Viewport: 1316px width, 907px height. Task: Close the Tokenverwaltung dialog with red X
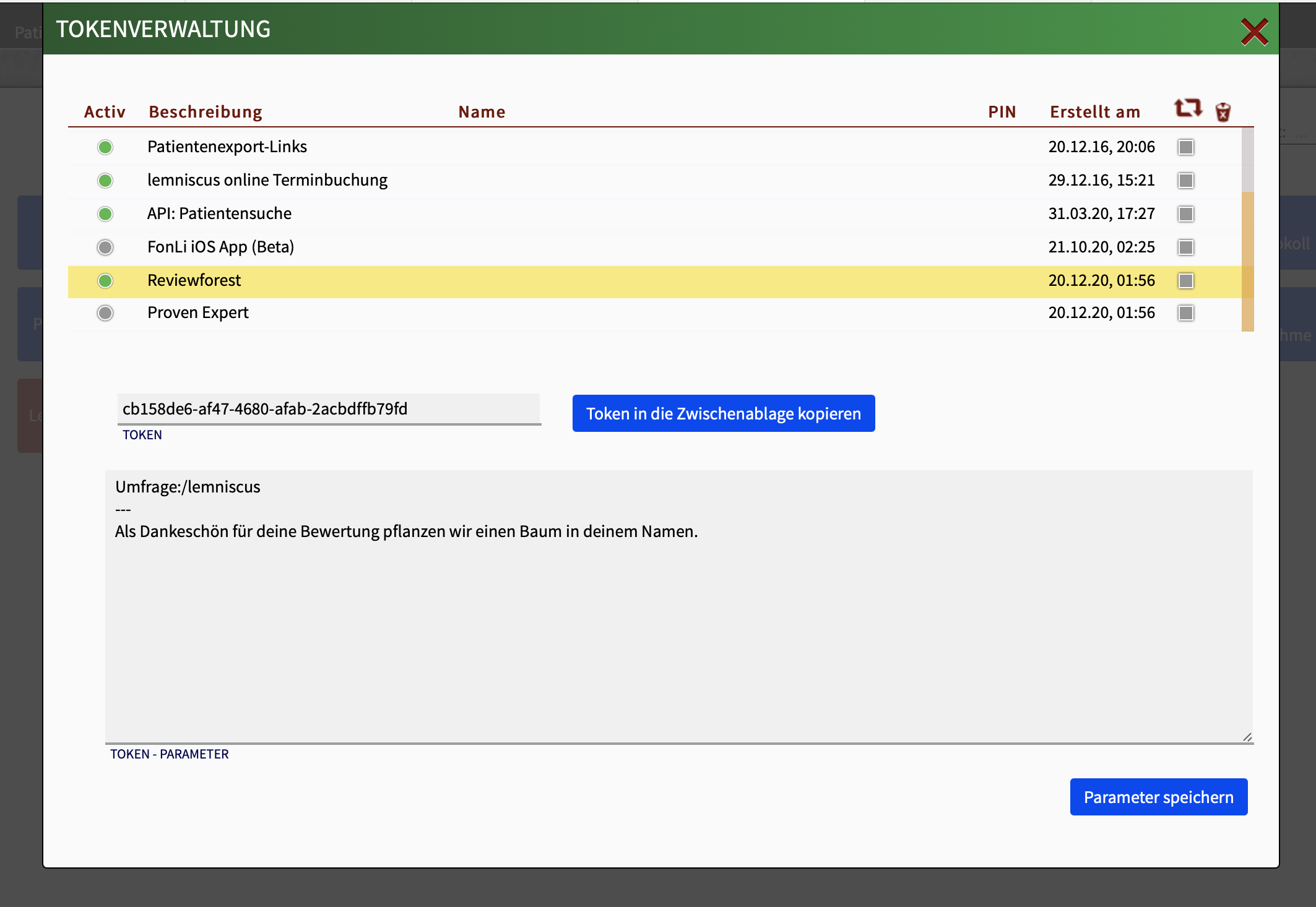pos(1254,32)
